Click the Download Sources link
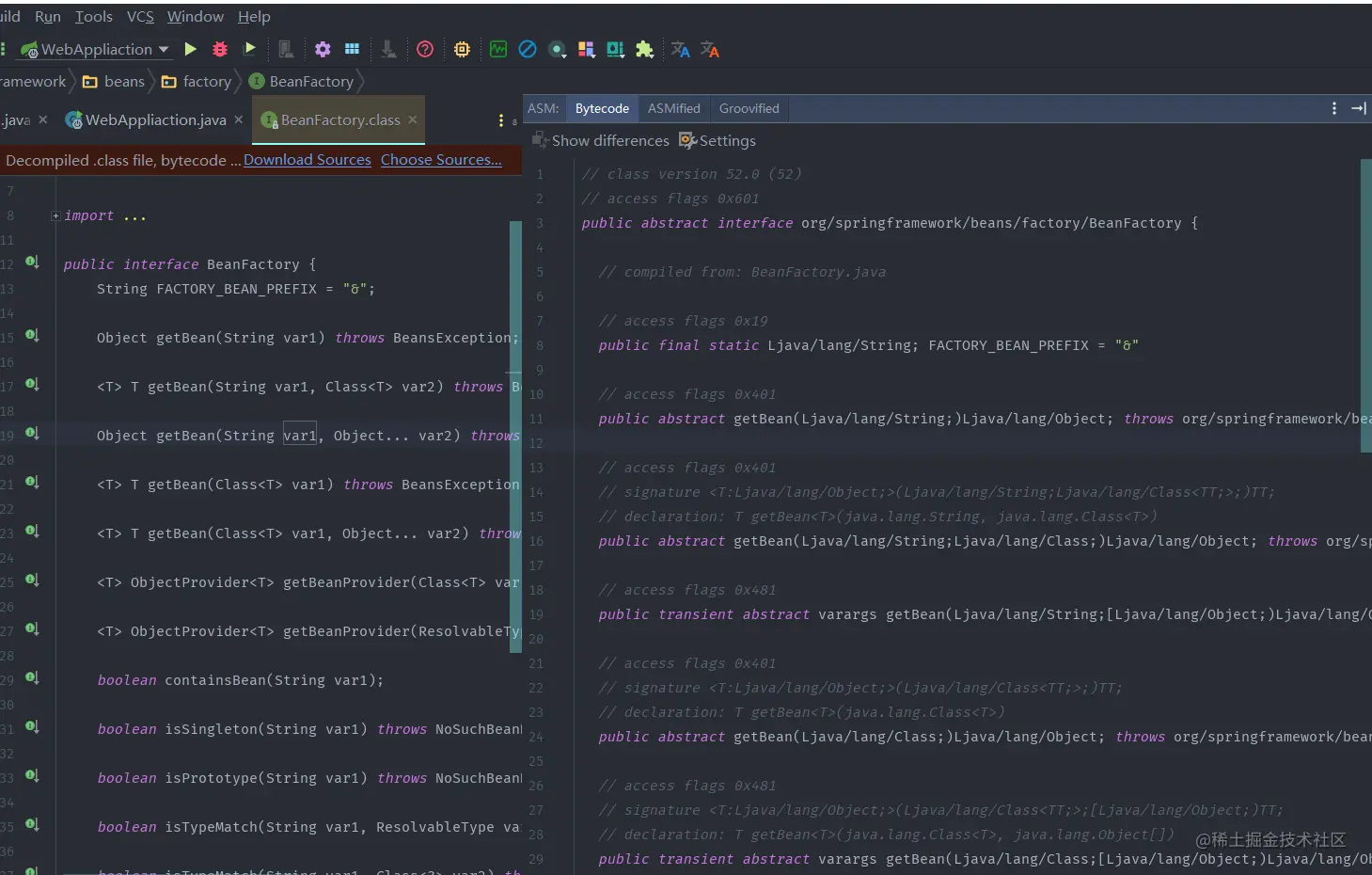The height and width of the screenshot is (875, 1372). 308,160
